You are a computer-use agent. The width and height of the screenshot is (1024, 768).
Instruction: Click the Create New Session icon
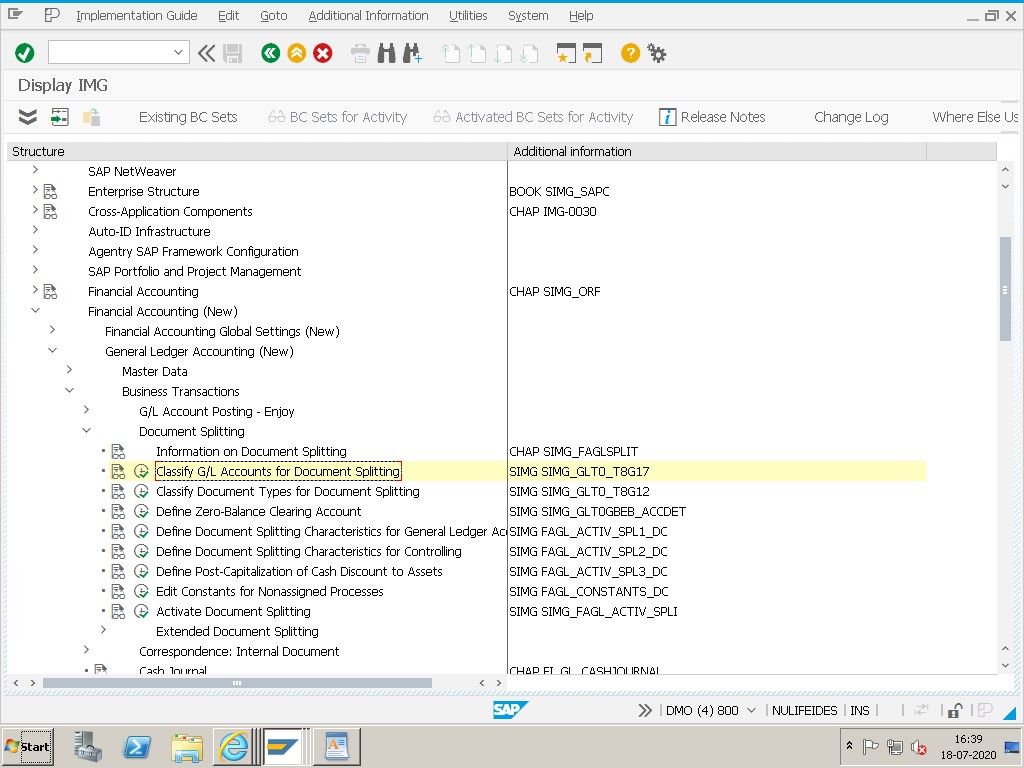point(566,54)
